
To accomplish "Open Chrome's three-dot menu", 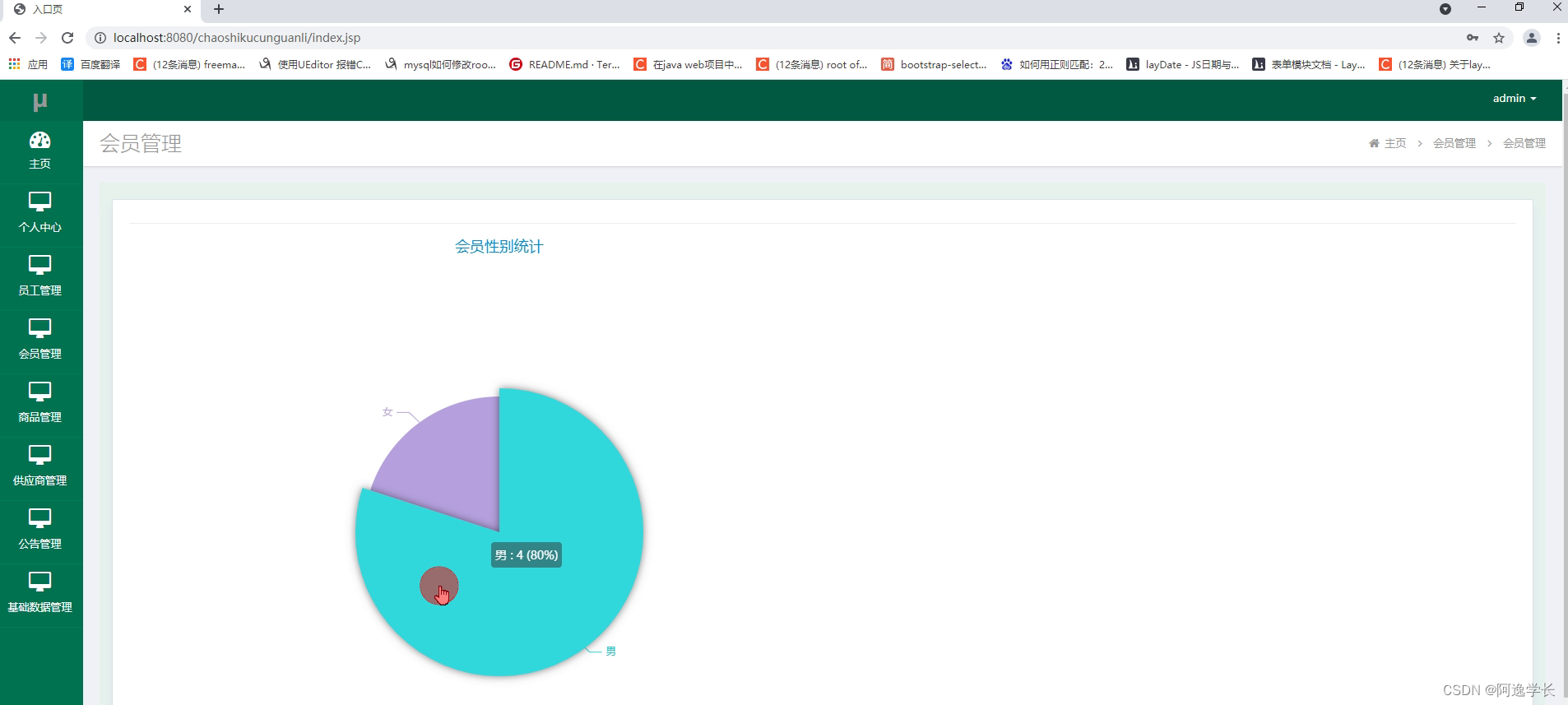I will point(1558,38).
